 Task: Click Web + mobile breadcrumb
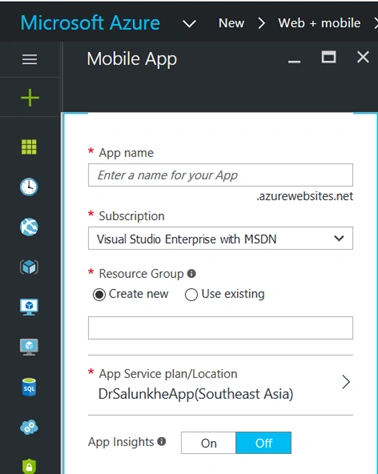click(319, 23)
